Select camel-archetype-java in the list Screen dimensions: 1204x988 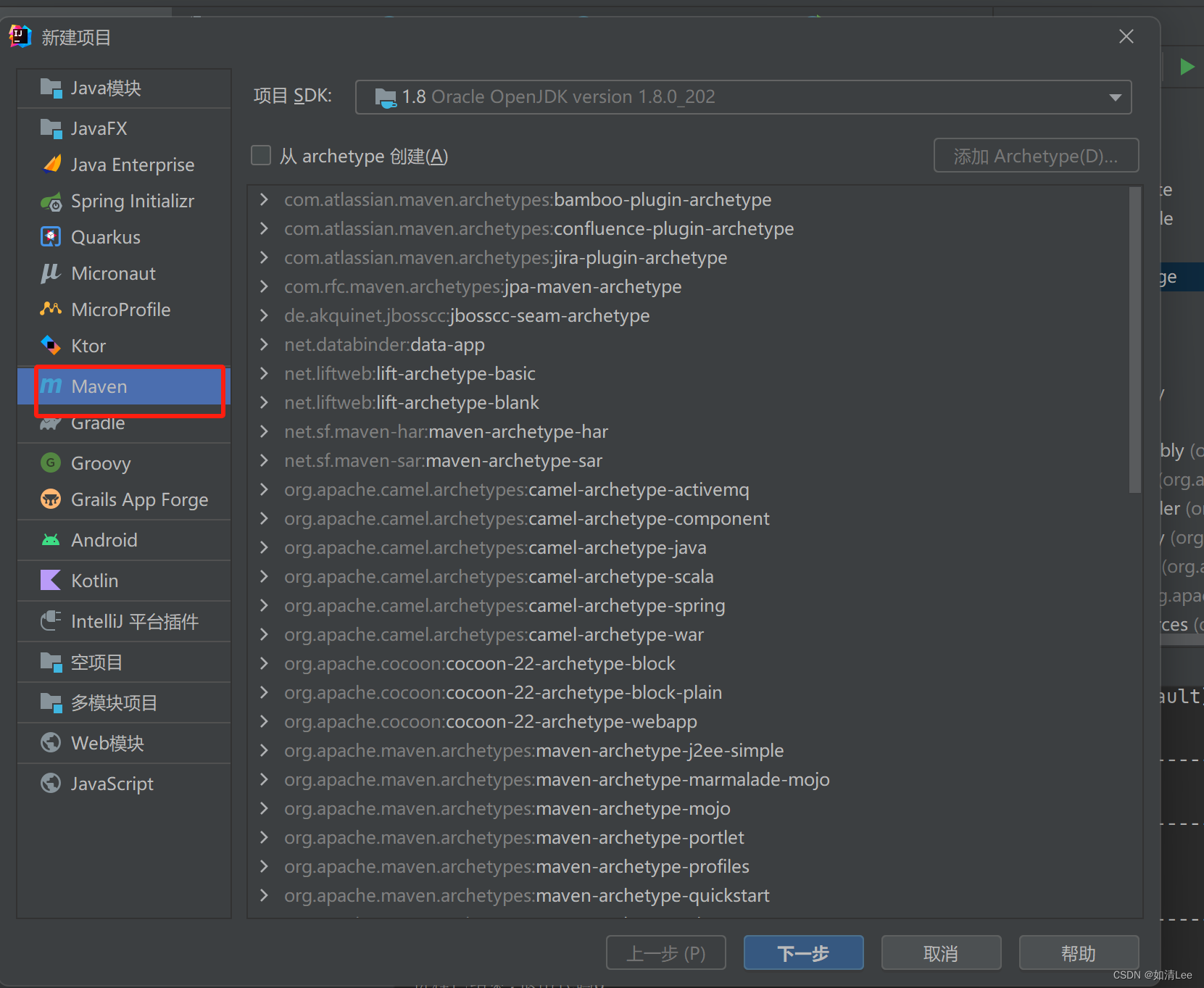pyautogui.click(x=495, y=547)
